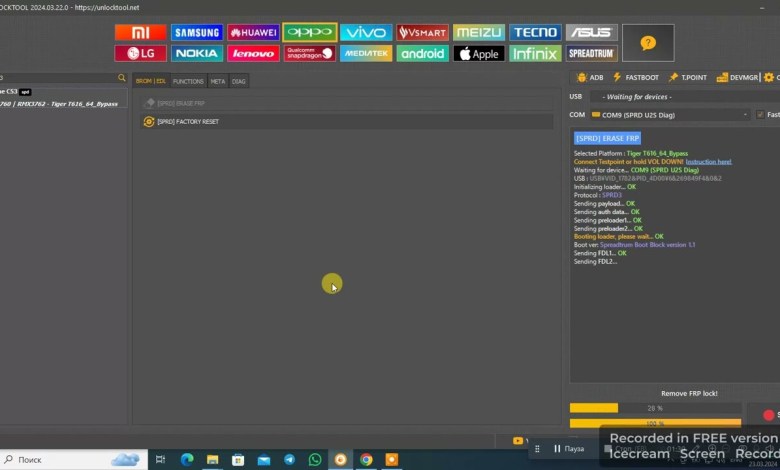Open ADB mode
This screenshot has height=470, width=780.
(589, 77)
